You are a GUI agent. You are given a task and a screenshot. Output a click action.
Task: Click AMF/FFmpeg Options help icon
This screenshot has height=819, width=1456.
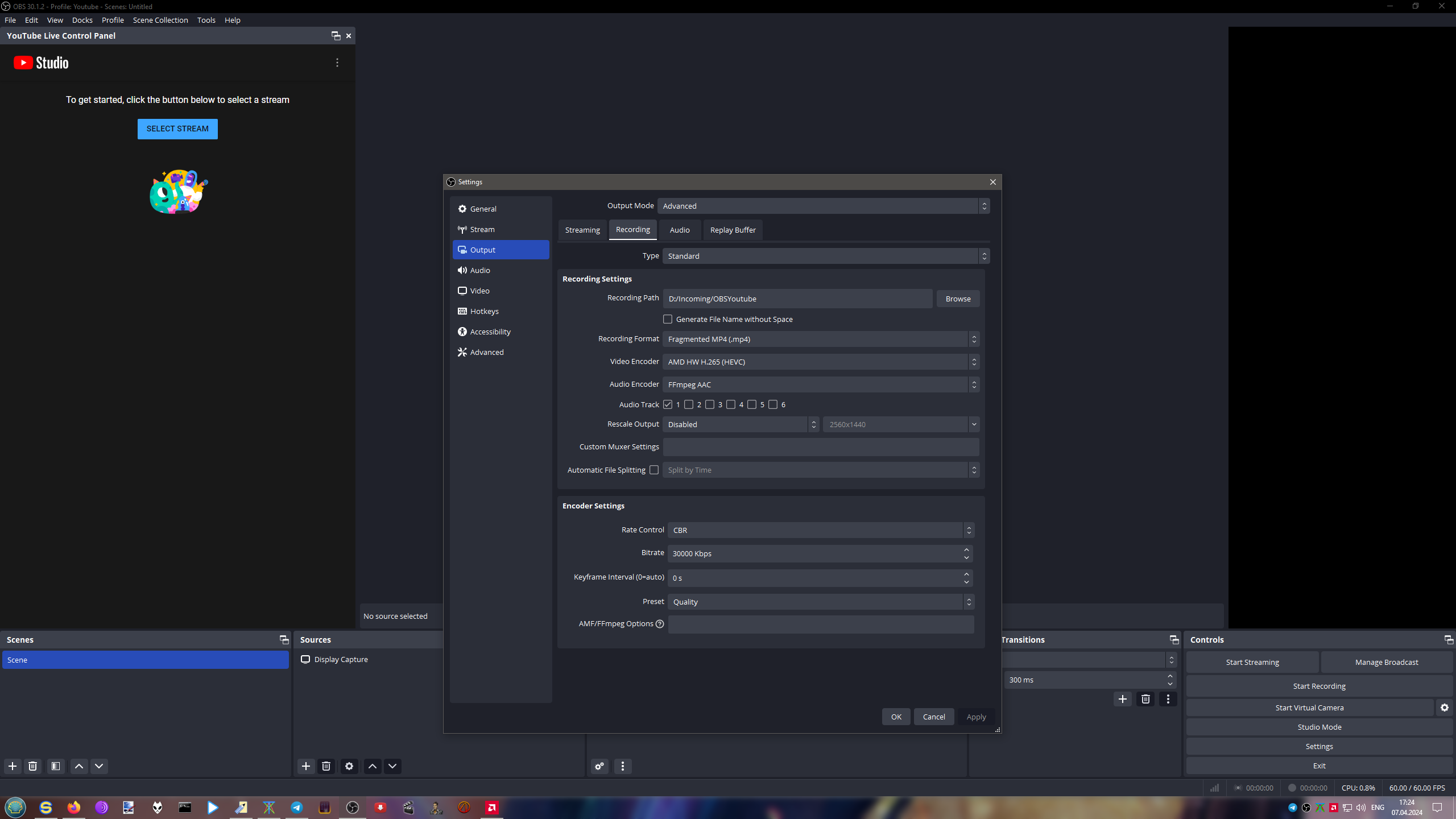[x=660, y=624]
